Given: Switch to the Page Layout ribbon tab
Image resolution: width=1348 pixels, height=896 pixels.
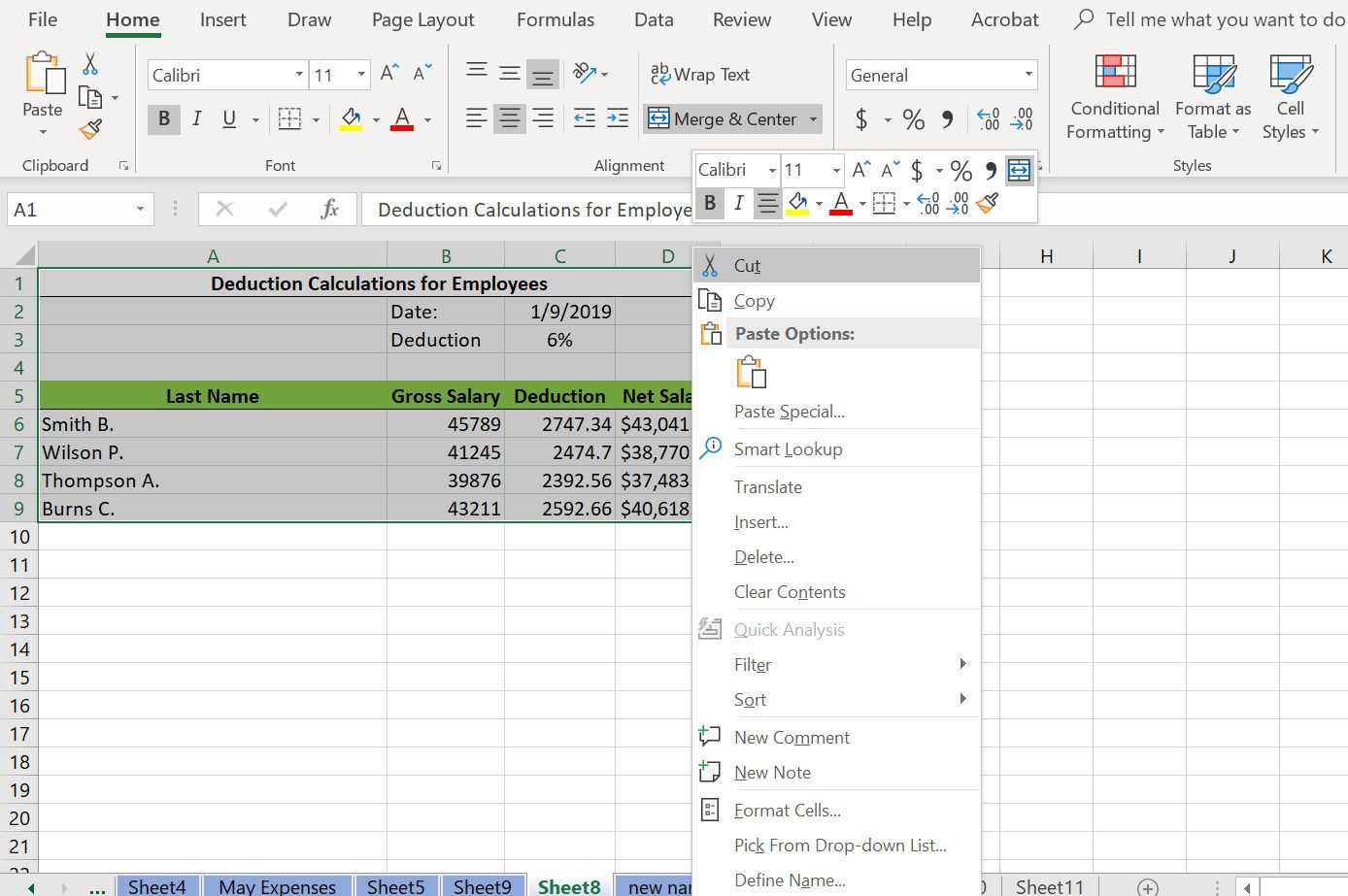Looking at the screenshot, I should point(422,19).
